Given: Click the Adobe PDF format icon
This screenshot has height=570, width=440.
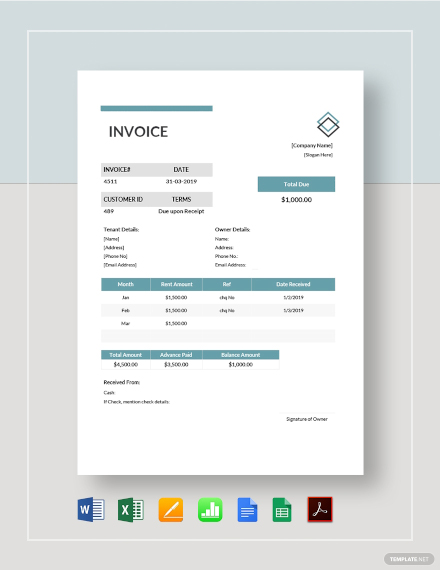Looking at the screenshot, I should point(320,510).
